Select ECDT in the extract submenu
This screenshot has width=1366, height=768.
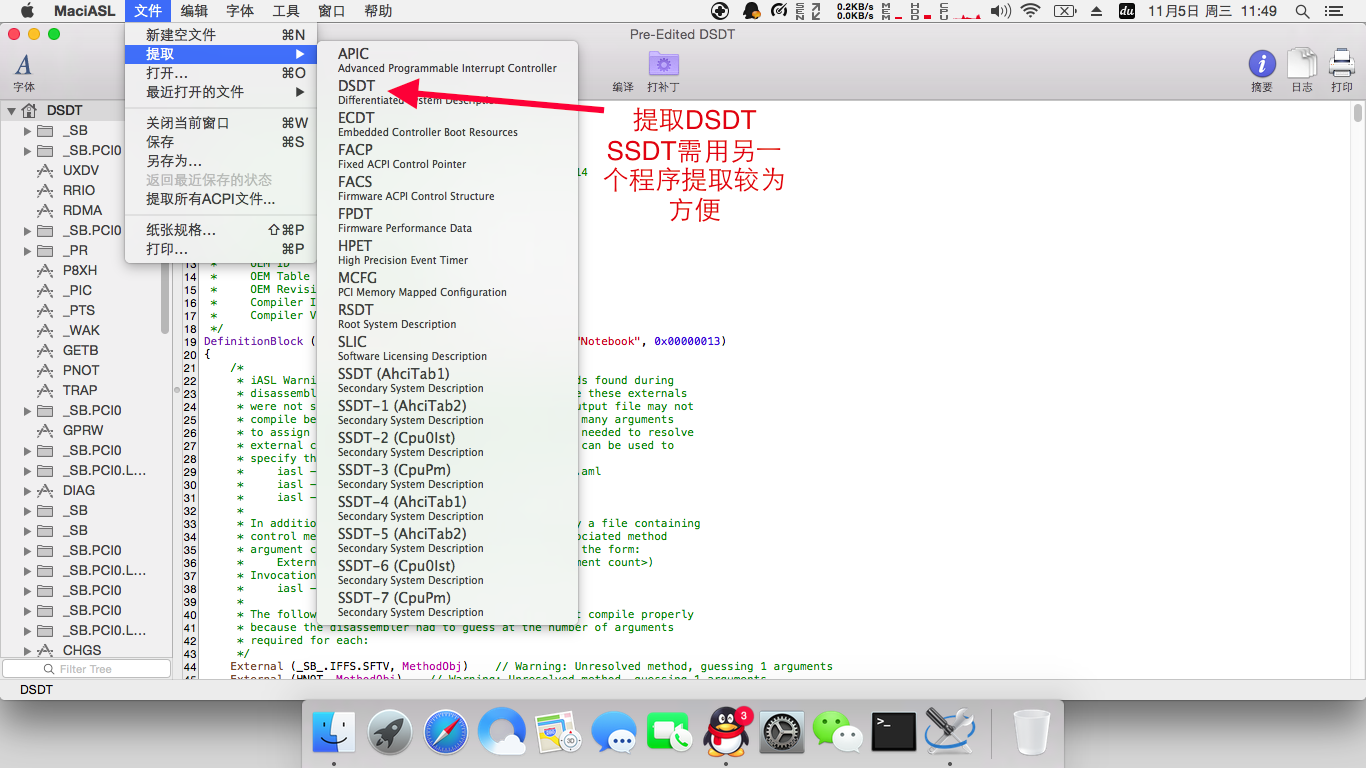(447, 124)
